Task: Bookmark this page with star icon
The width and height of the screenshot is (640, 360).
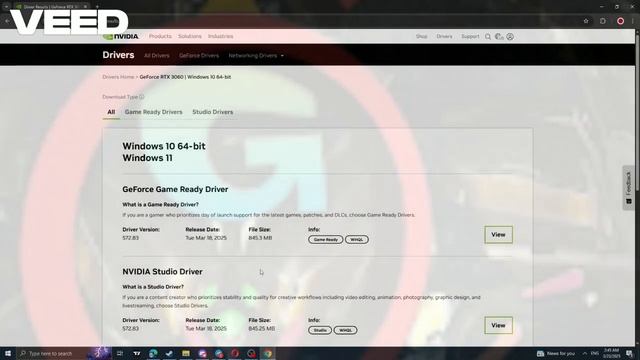Action: (586, 21)
